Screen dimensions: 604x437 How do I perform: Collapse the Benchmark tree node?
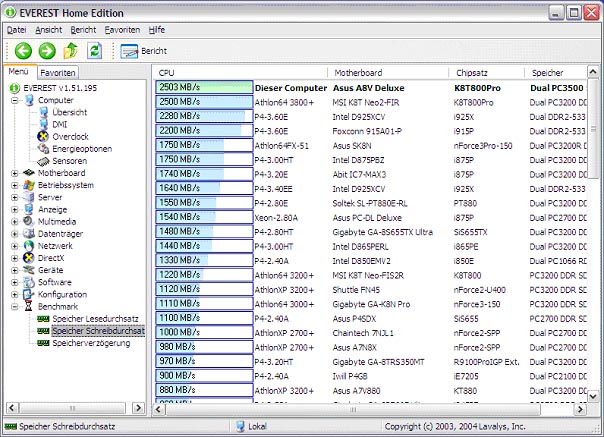pyautogui.click(x=15, y=307)
